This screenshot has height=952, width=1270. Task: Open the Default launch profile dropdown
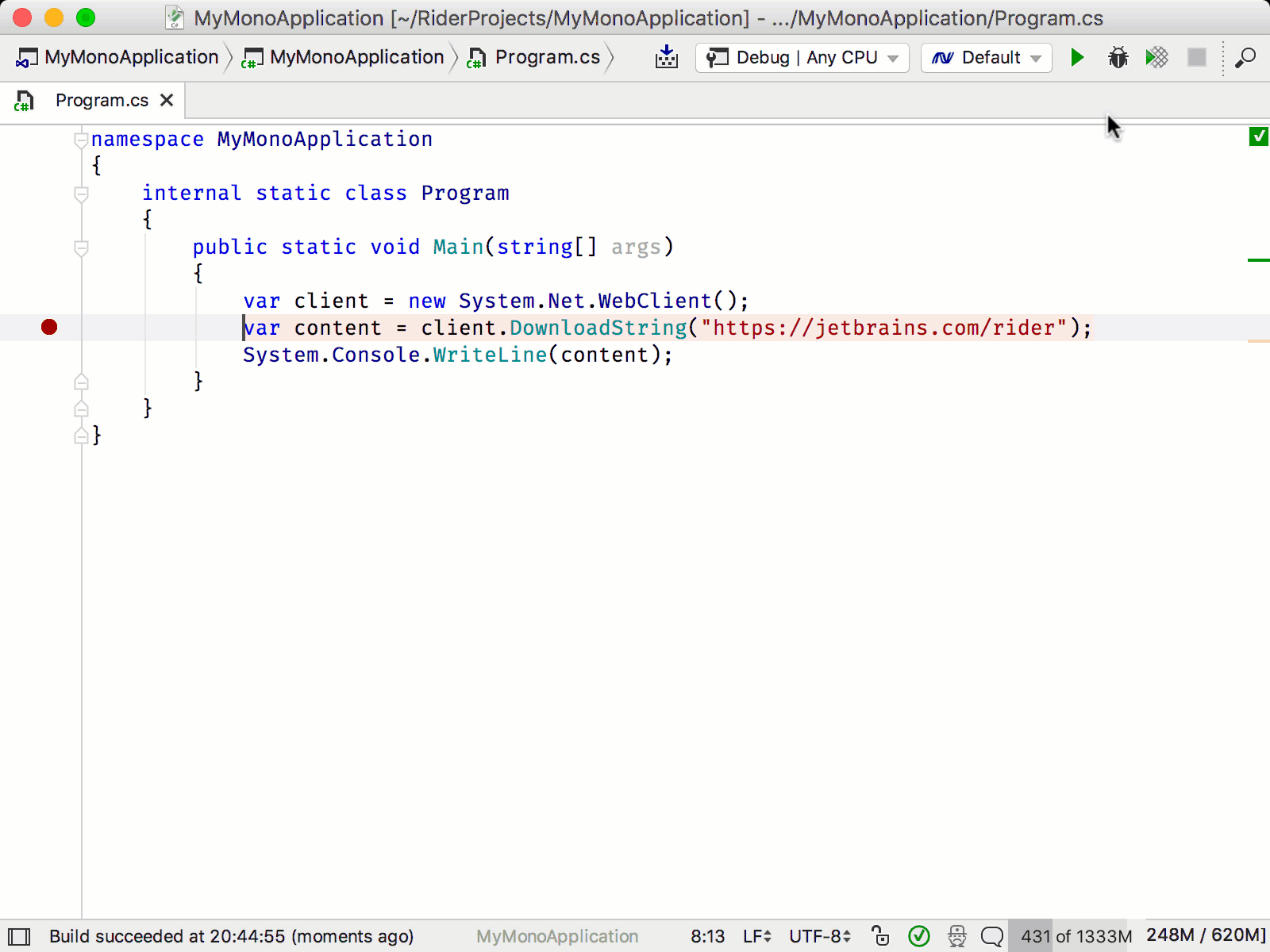(x=986, y=57)
